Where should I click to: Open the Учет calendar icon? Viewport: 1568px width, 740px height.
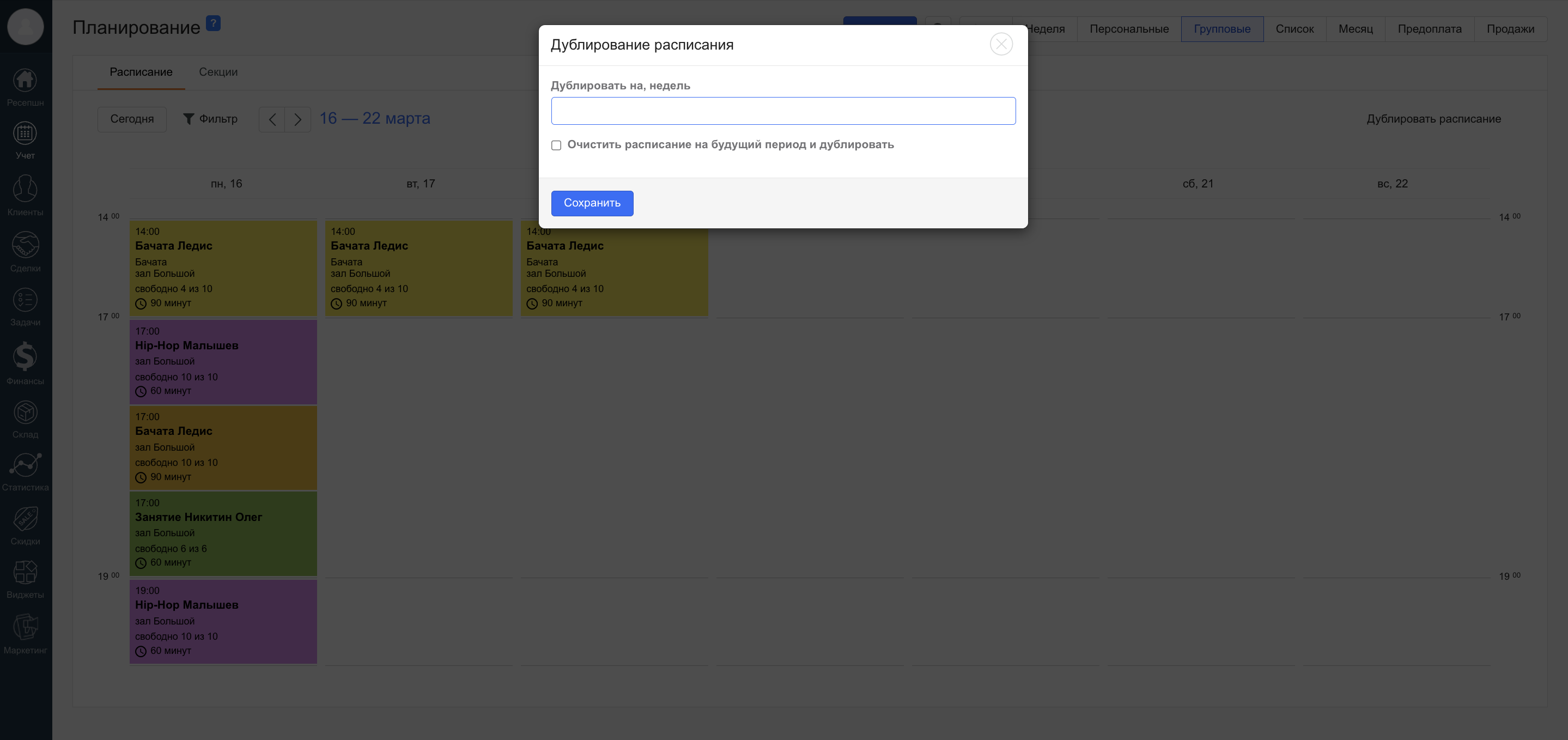[25, 134]
